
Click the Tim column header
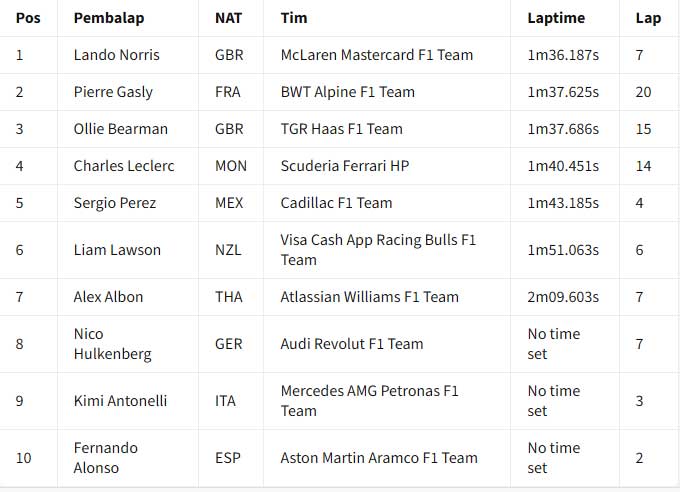point(294,18)
